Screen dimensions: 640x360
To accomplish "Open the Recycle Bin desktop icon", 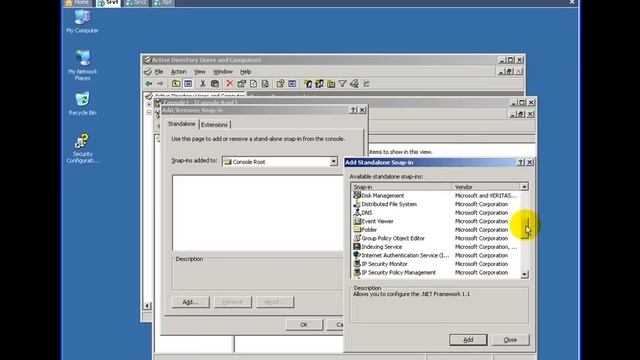I will tap(82, 104).
